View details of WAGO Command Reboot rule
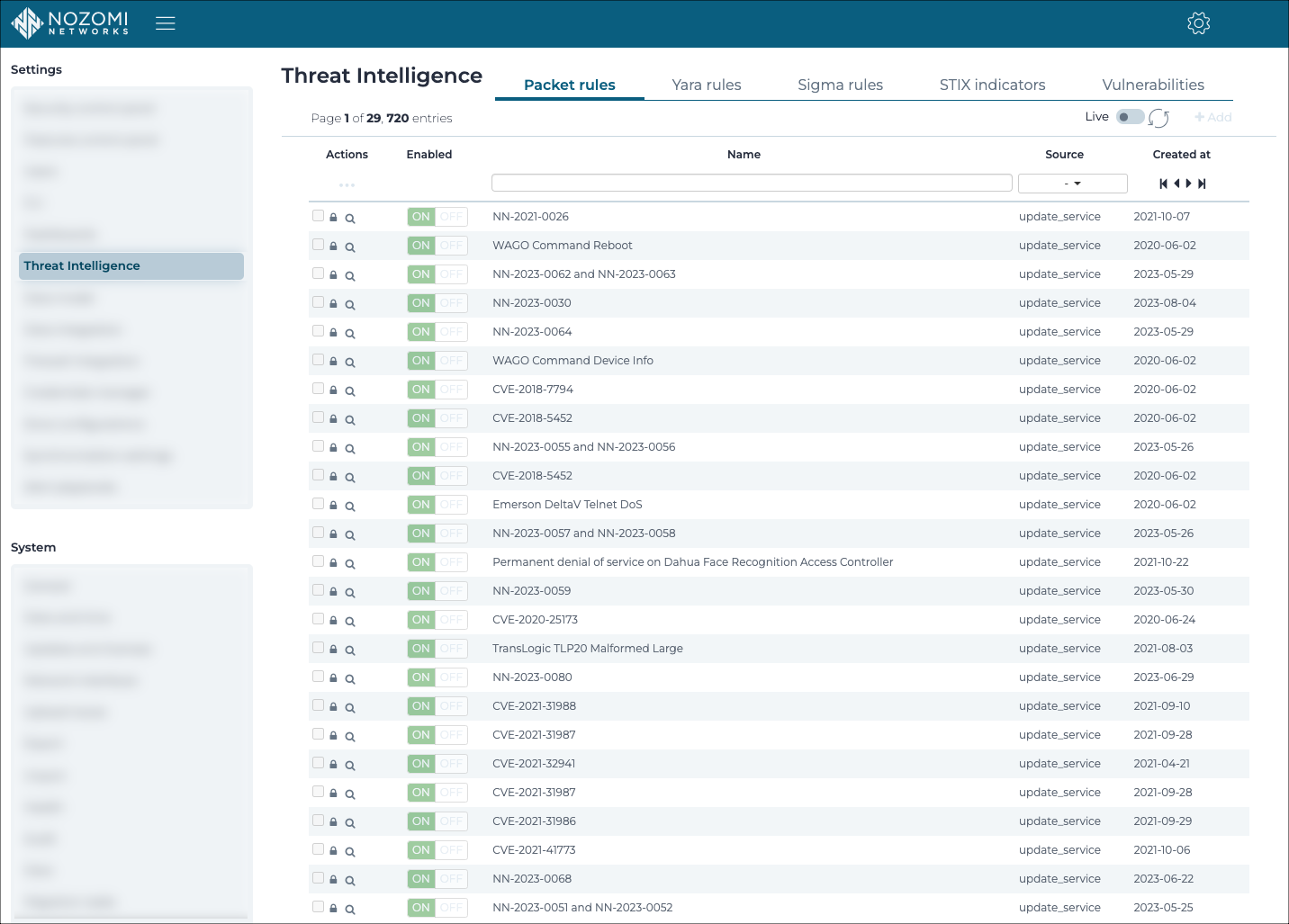Viewport: 1289px width, 924px height. pos(350,247)
